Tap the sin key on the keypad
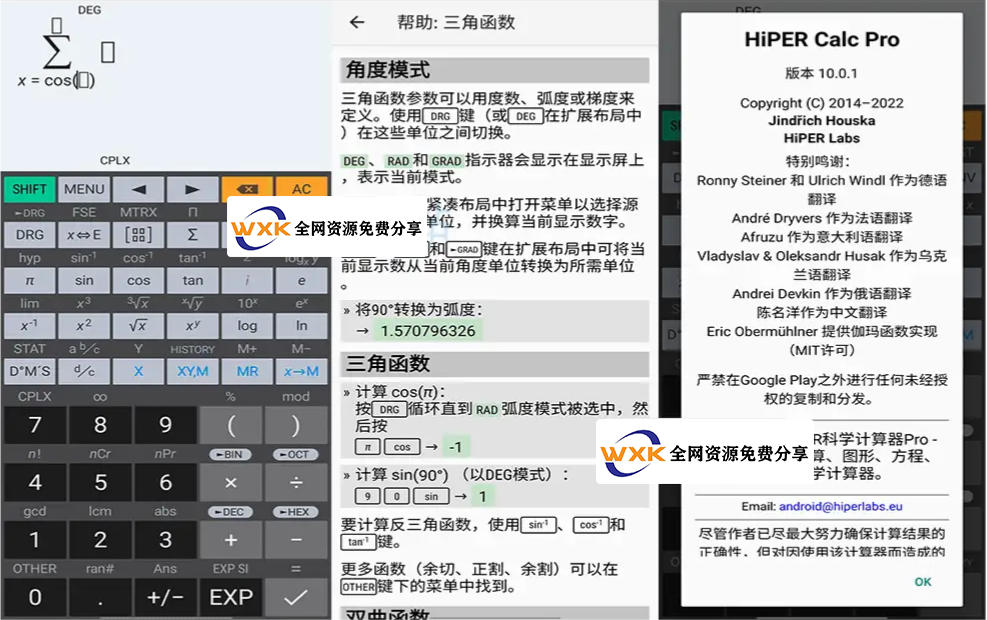987x620 pixels. [84, 280]
